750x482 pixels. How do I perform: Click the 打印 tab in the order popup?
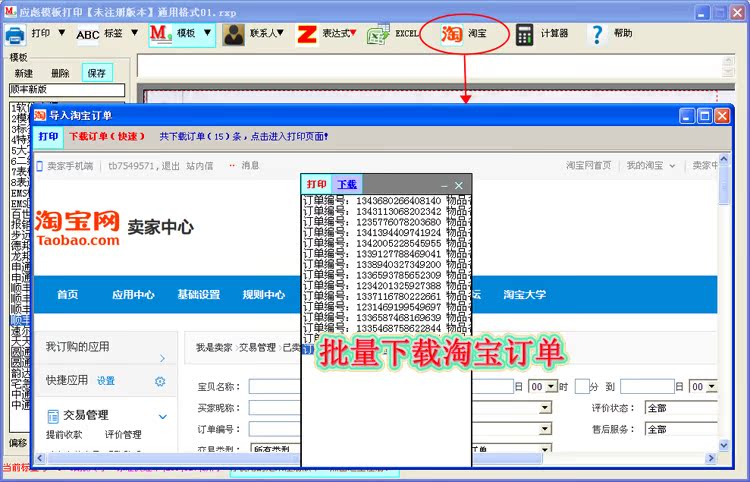coord(316,184)
